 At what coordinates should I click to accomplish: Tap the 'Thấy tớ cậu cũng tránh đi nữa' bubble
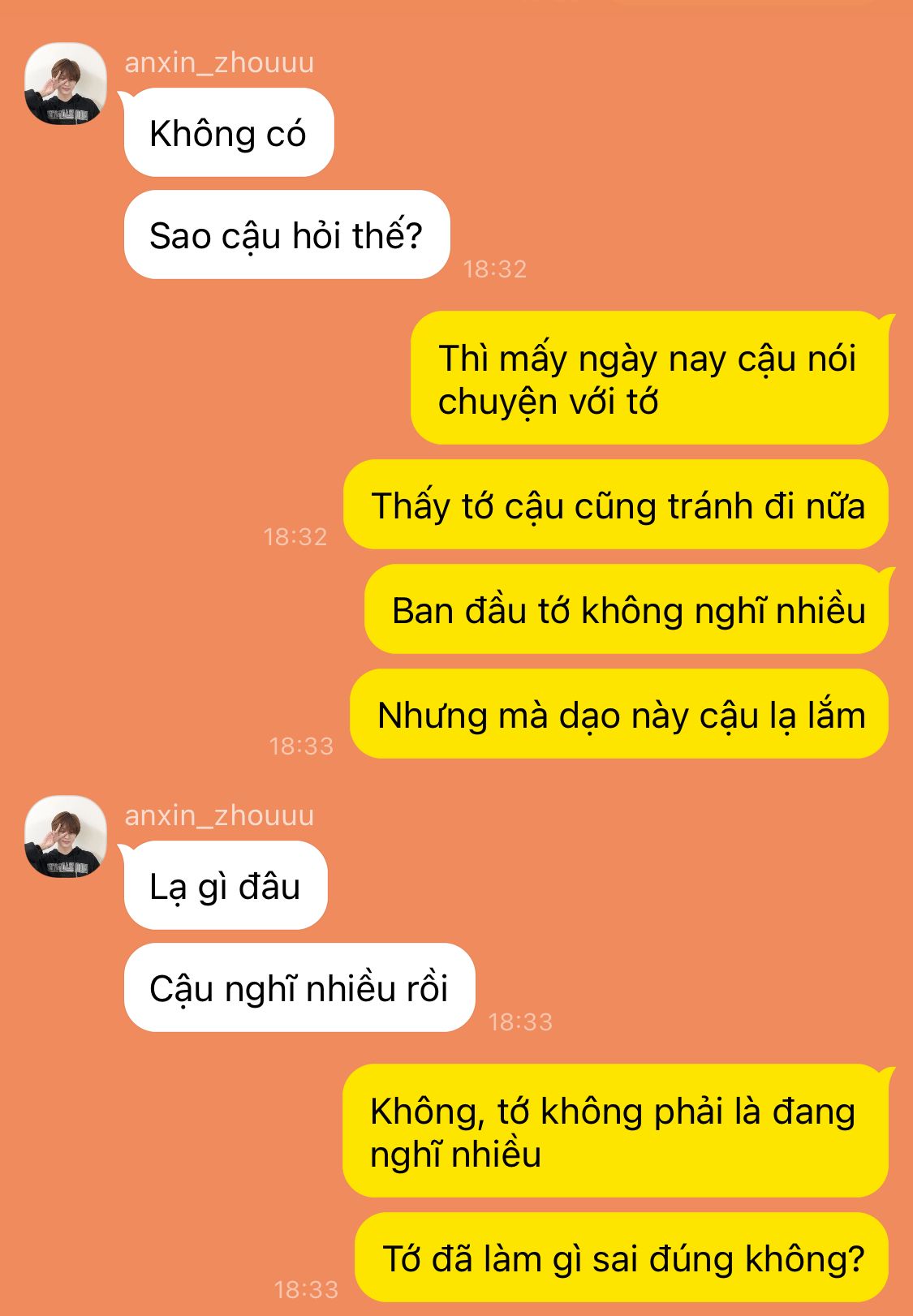[x=616, y=505]
